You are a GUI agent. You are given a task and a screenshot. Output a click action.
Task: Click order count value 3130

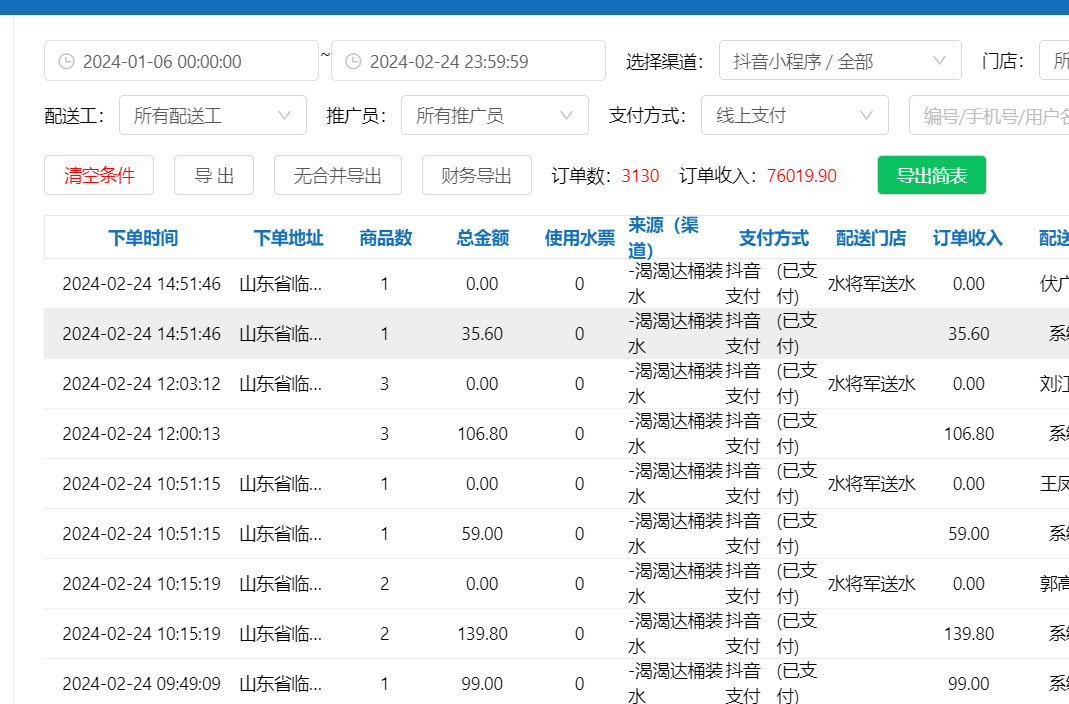640,176
